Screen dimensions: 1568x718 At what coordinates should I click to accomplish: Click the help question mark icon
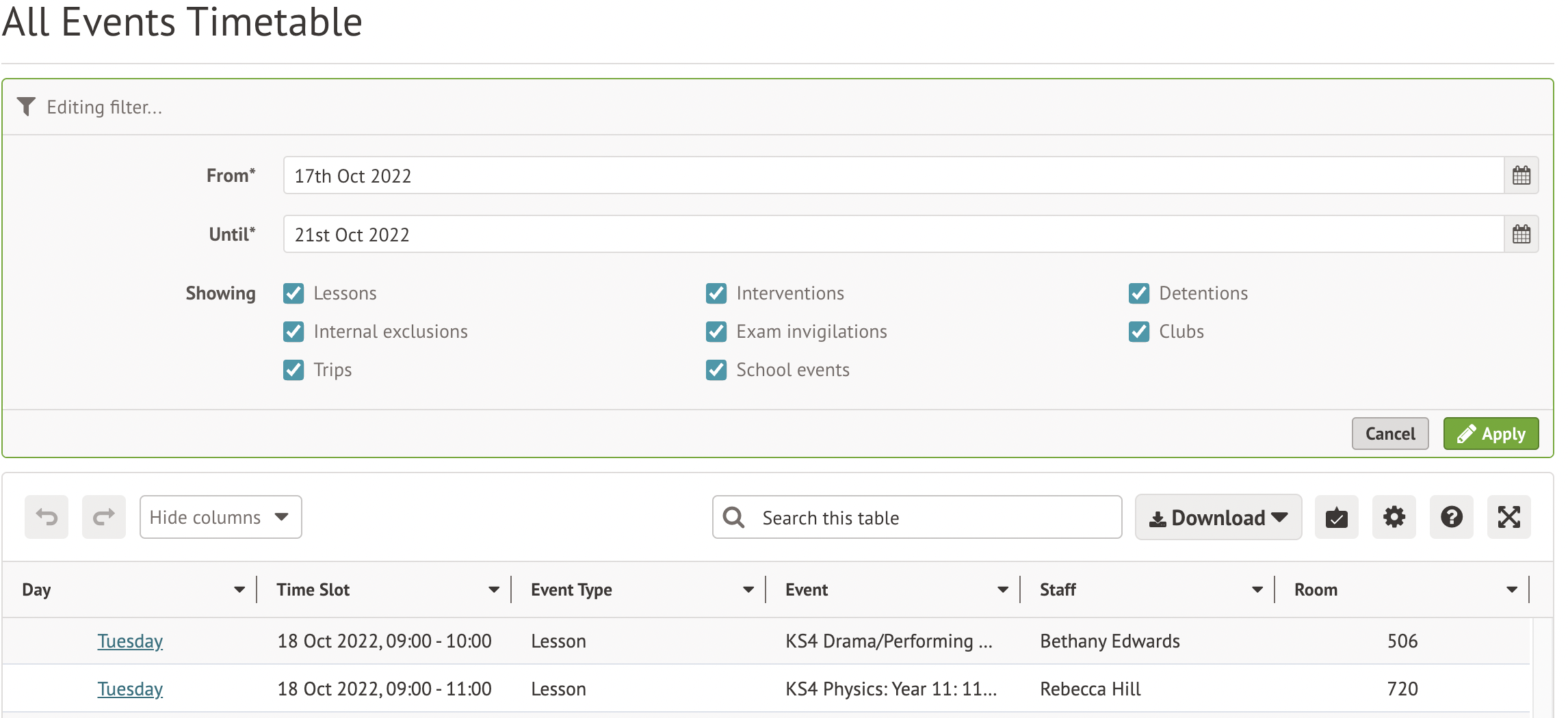1451,517
